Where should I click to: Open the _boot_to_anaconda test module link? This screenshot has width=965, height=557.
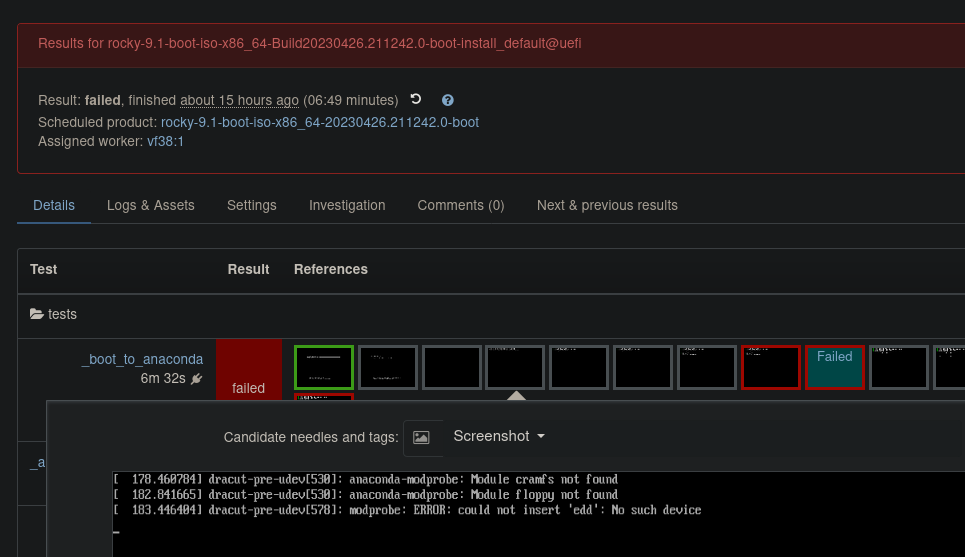click(142, 359)
